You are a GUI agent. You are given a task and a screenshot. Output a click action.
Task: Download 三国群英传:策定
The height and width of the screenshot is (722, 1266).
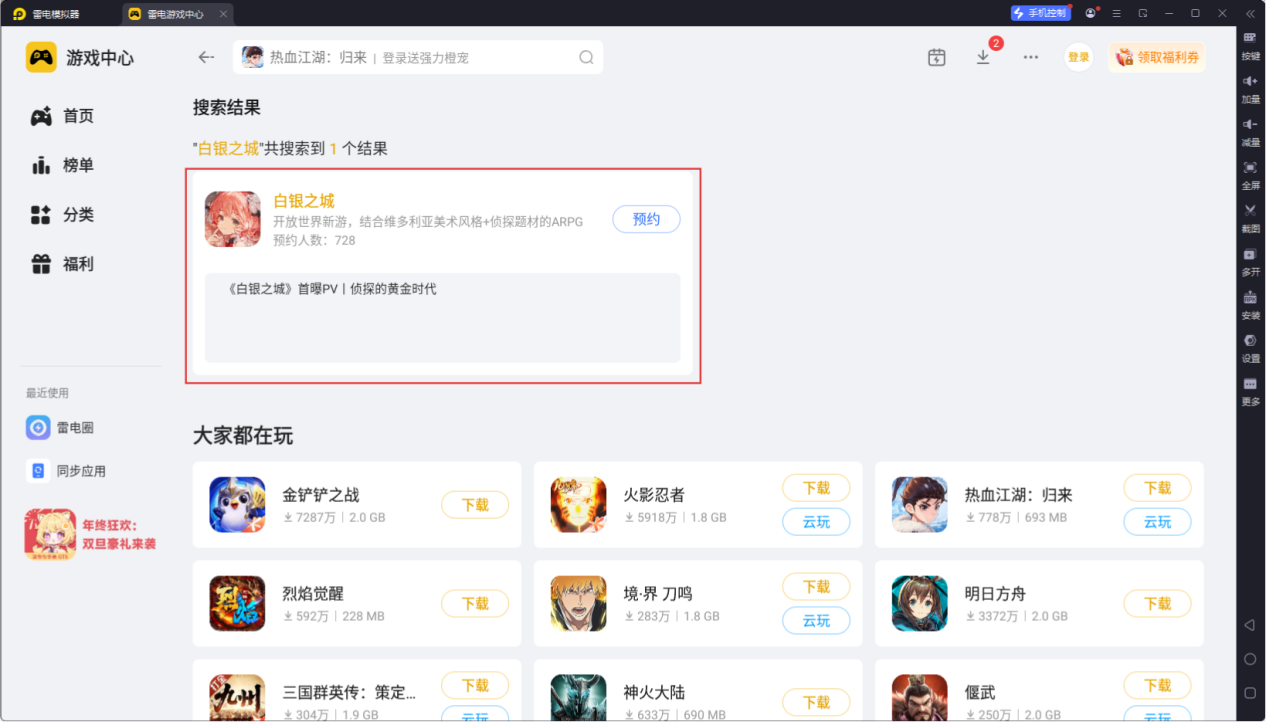[475, 686]
